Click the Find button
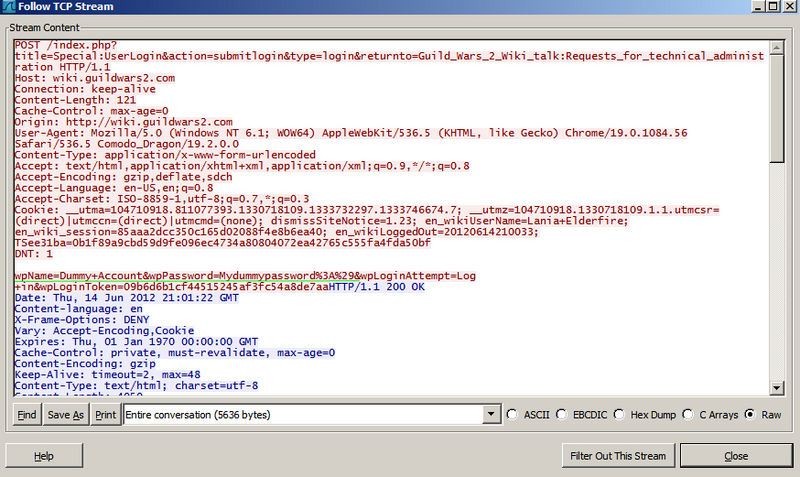The height and width of the screenshot is (477, 800). click(27, 415)
